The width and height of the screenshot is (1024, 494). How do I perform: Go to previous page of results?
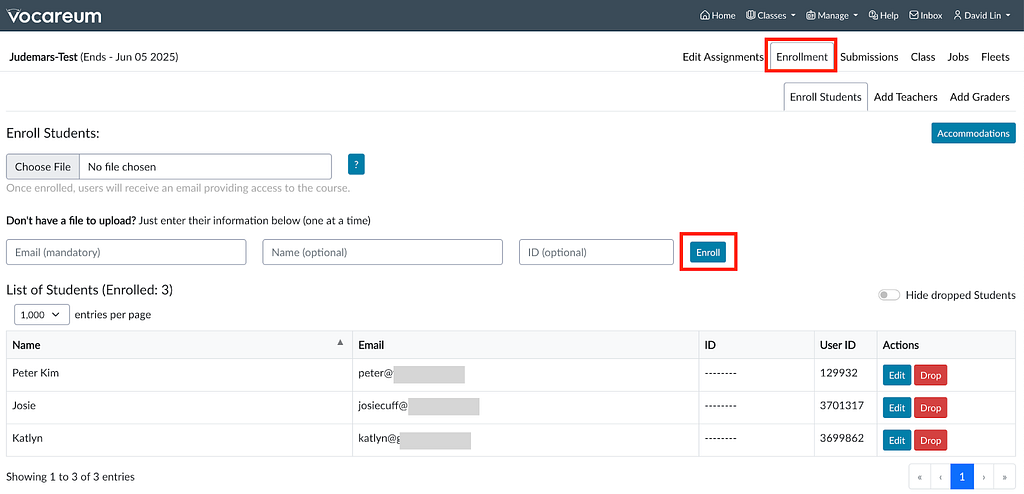click(940, 477)
